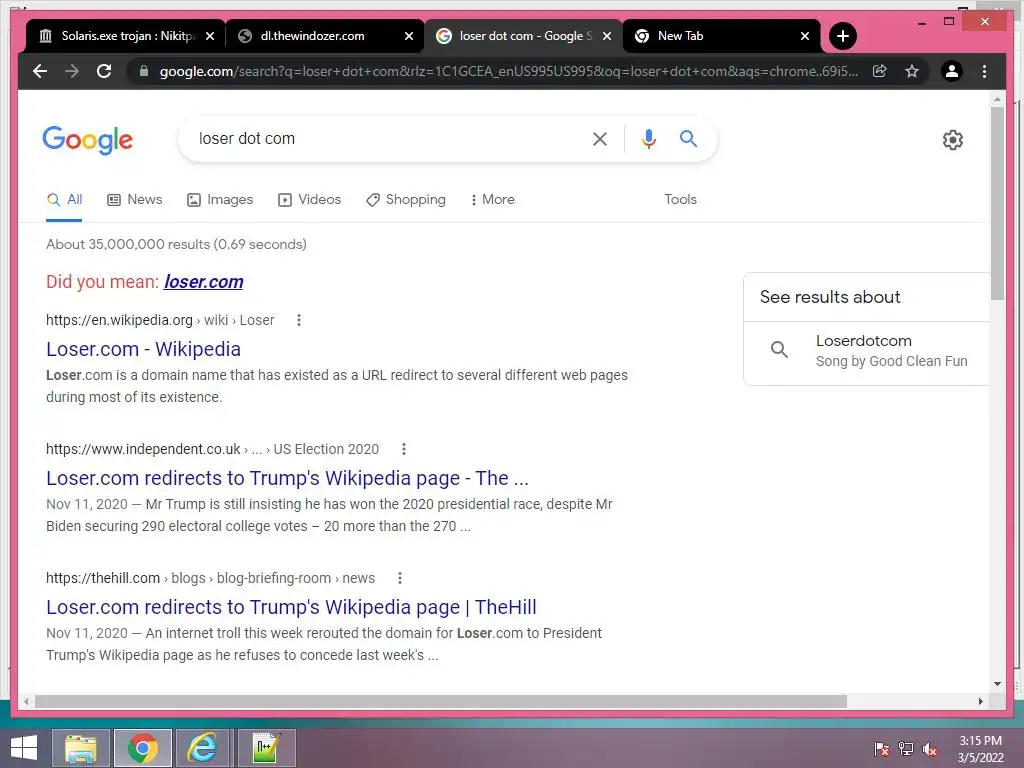Follow the 'loser.com' did-you-mean link

(x=204, y=281)
